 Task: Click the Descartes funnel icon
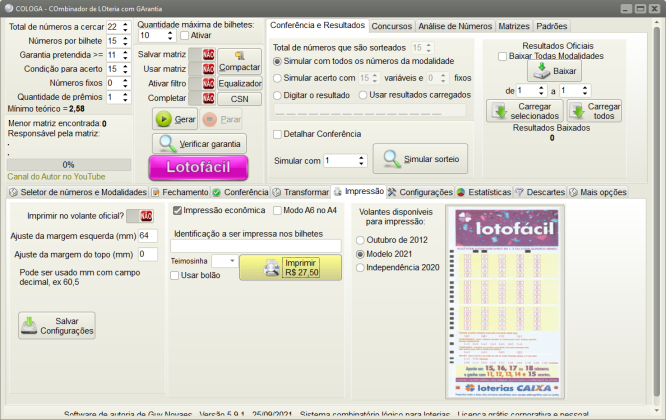(x=519, y=192)
